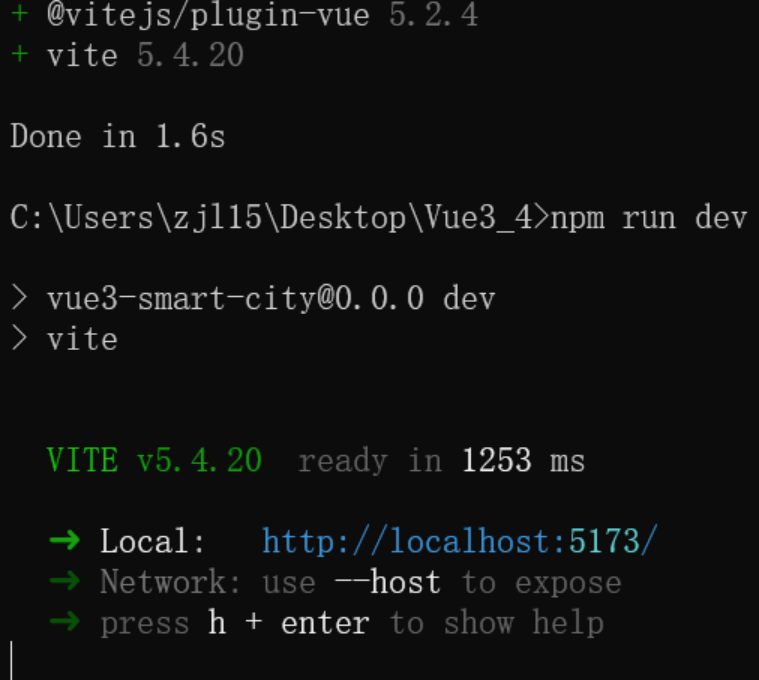Click the 'Done in 1.6s' text

coord(118,136)
